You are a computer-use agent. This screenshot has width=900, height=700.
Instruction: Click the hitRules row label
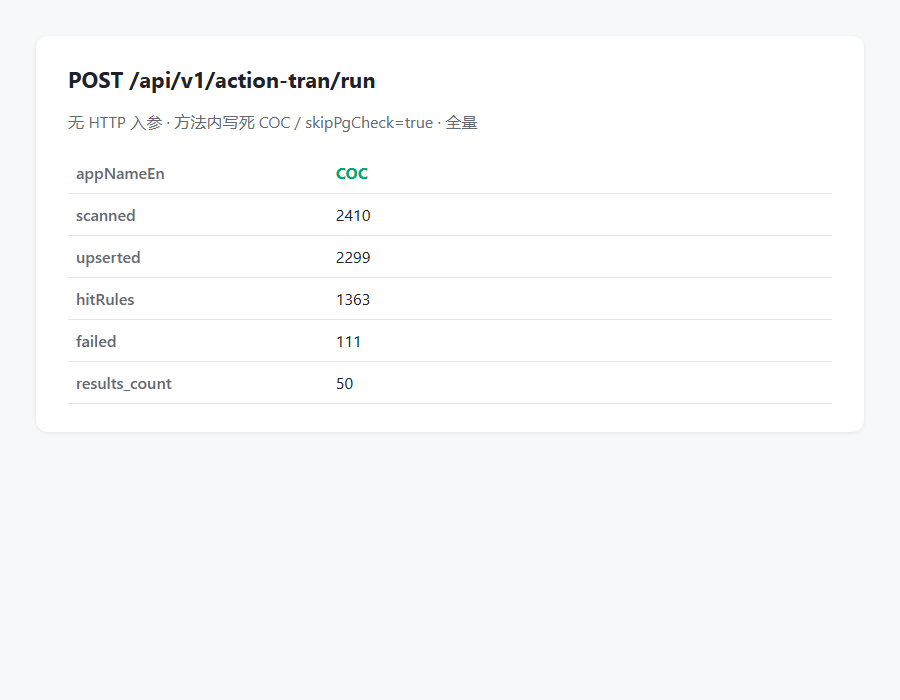[105, 300]
